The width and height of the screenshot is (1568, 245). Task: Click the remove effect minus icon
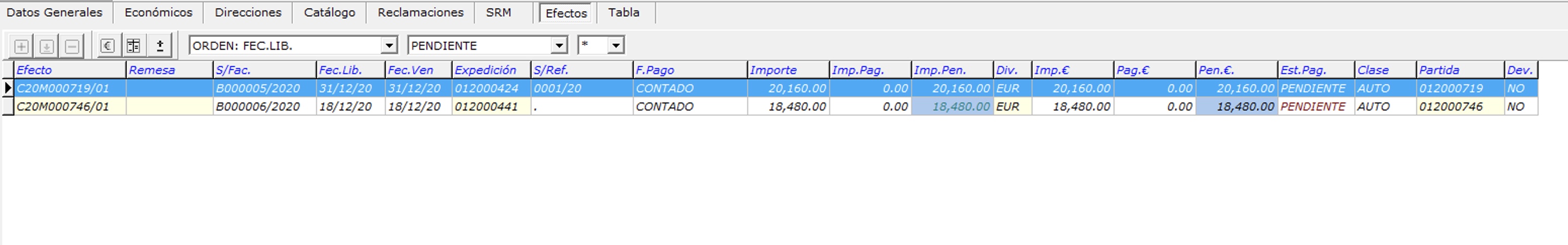72,47
